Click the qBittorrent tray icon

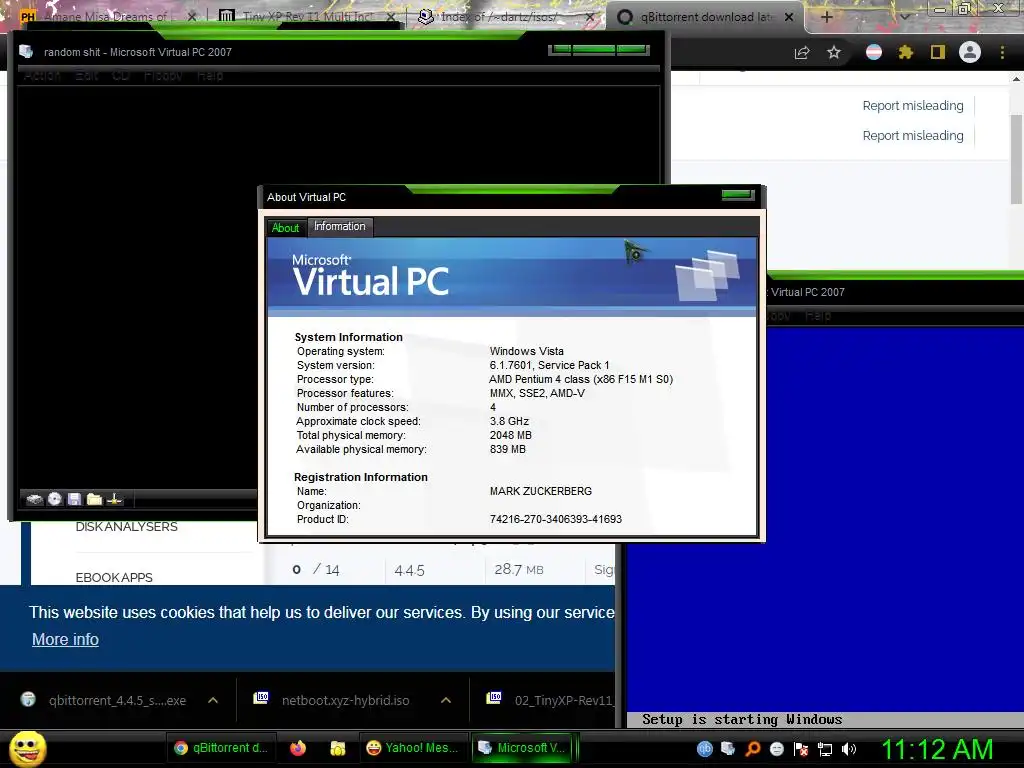tap(705, 749)
